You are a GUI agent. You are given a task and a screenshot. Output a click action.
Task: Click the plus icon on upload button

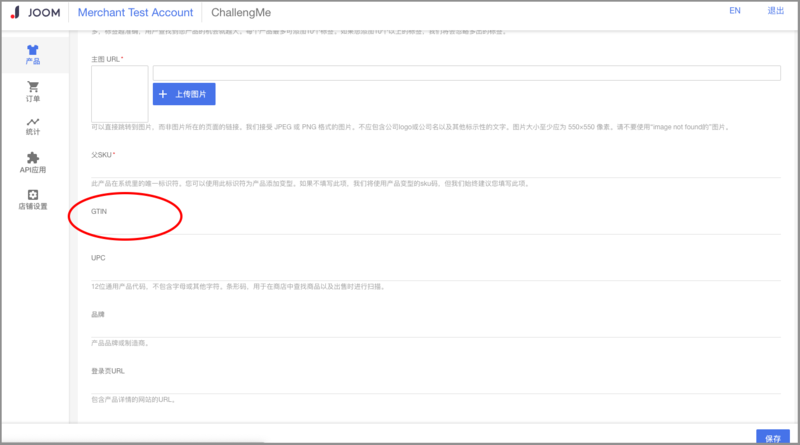[163, 94]
